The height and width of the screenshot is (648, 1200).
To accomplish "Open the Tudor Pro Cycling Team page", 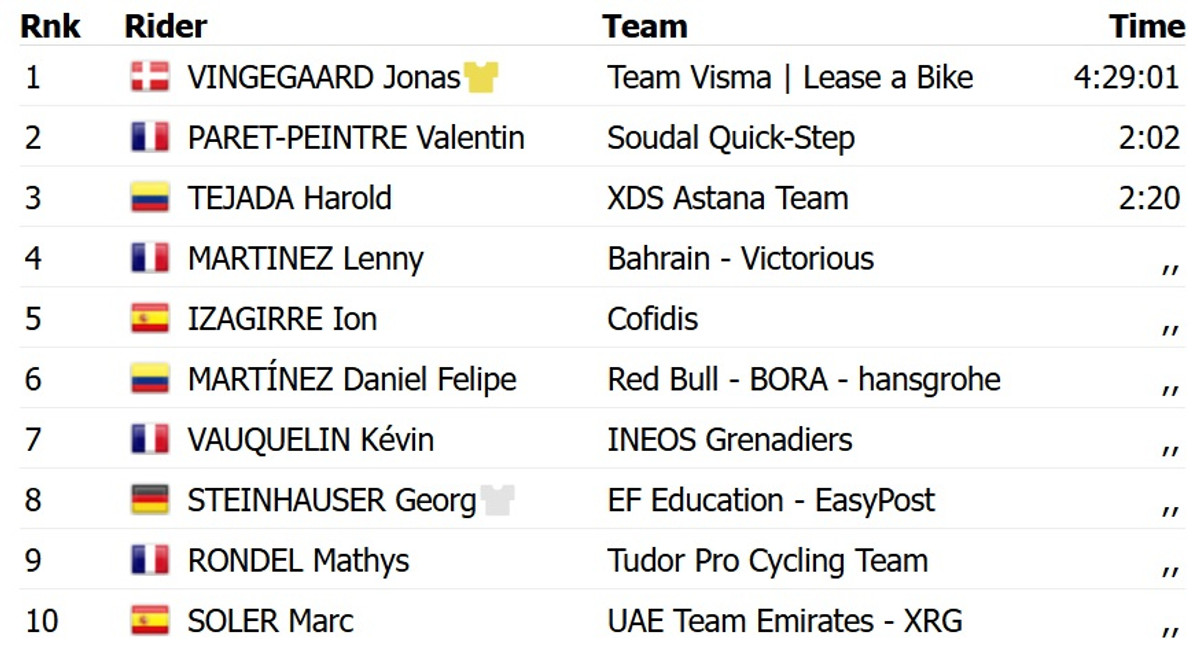I will coord(767,561).
